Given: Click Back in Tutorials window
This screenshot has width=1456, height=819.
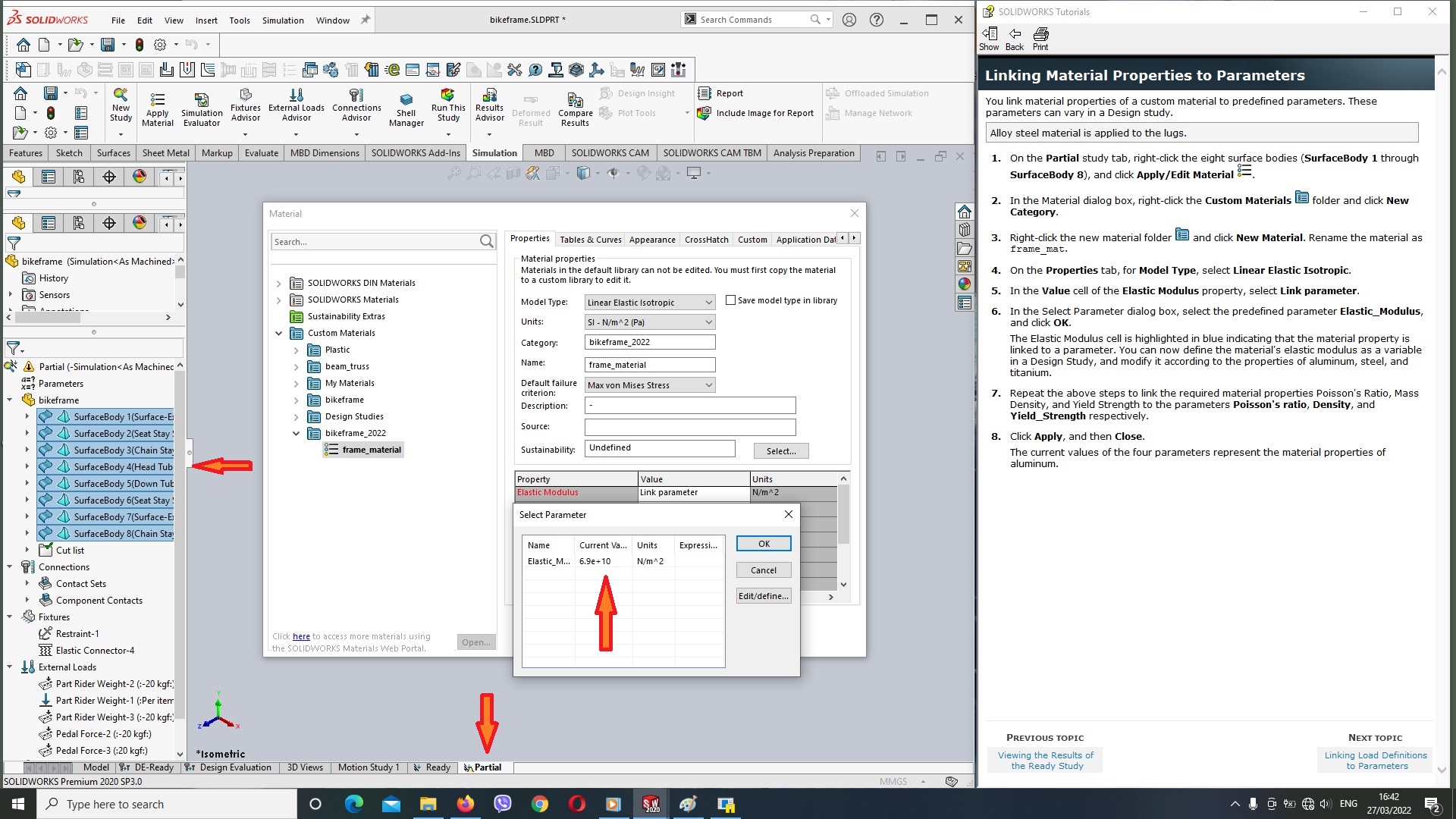Looking at the screenshot, I should pyautogui.click(x=1014, y=39).
